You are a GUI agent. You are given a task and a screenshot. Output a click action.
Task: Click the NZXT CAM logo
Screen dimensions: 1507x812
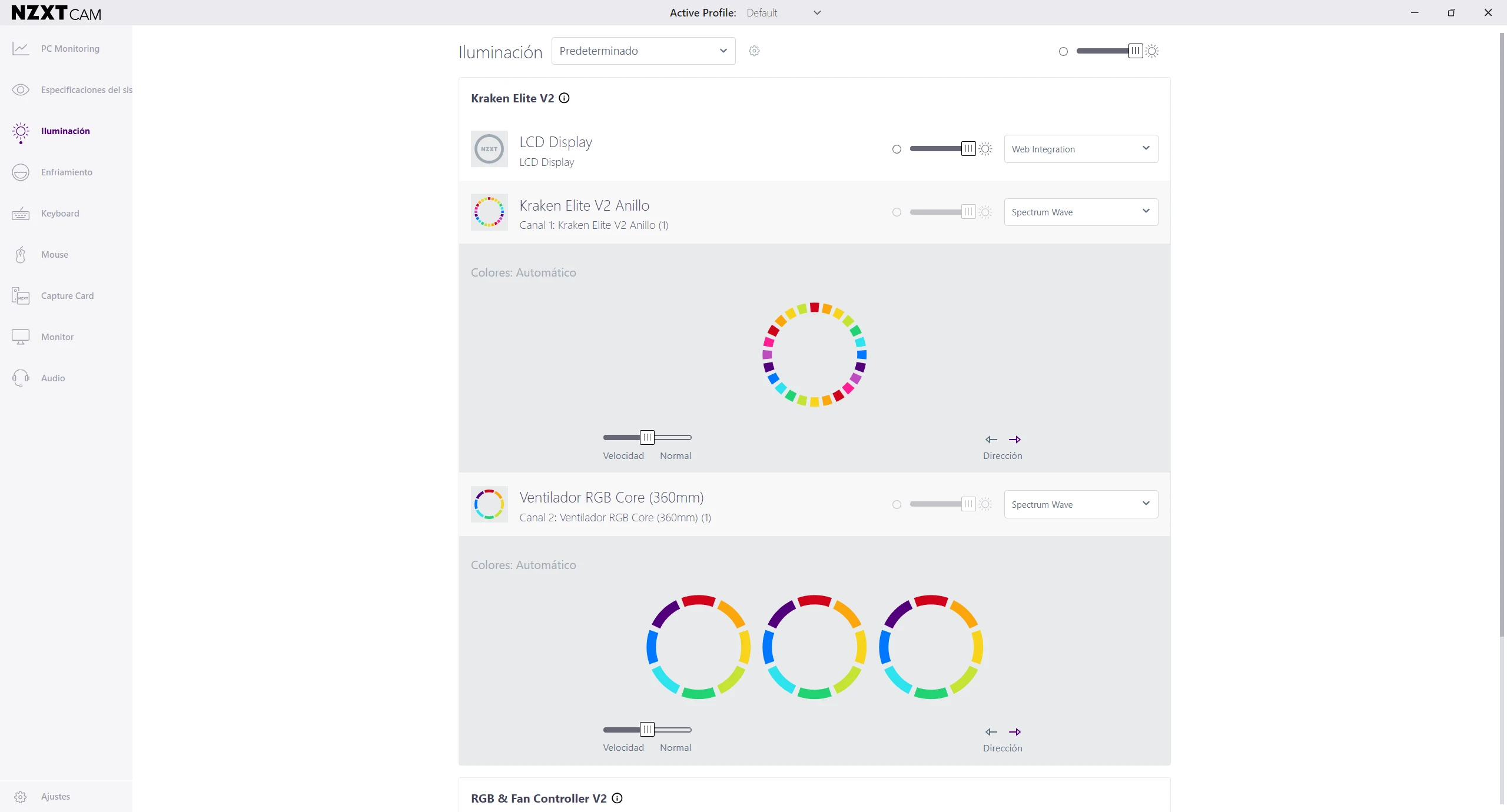click(56, 13)
